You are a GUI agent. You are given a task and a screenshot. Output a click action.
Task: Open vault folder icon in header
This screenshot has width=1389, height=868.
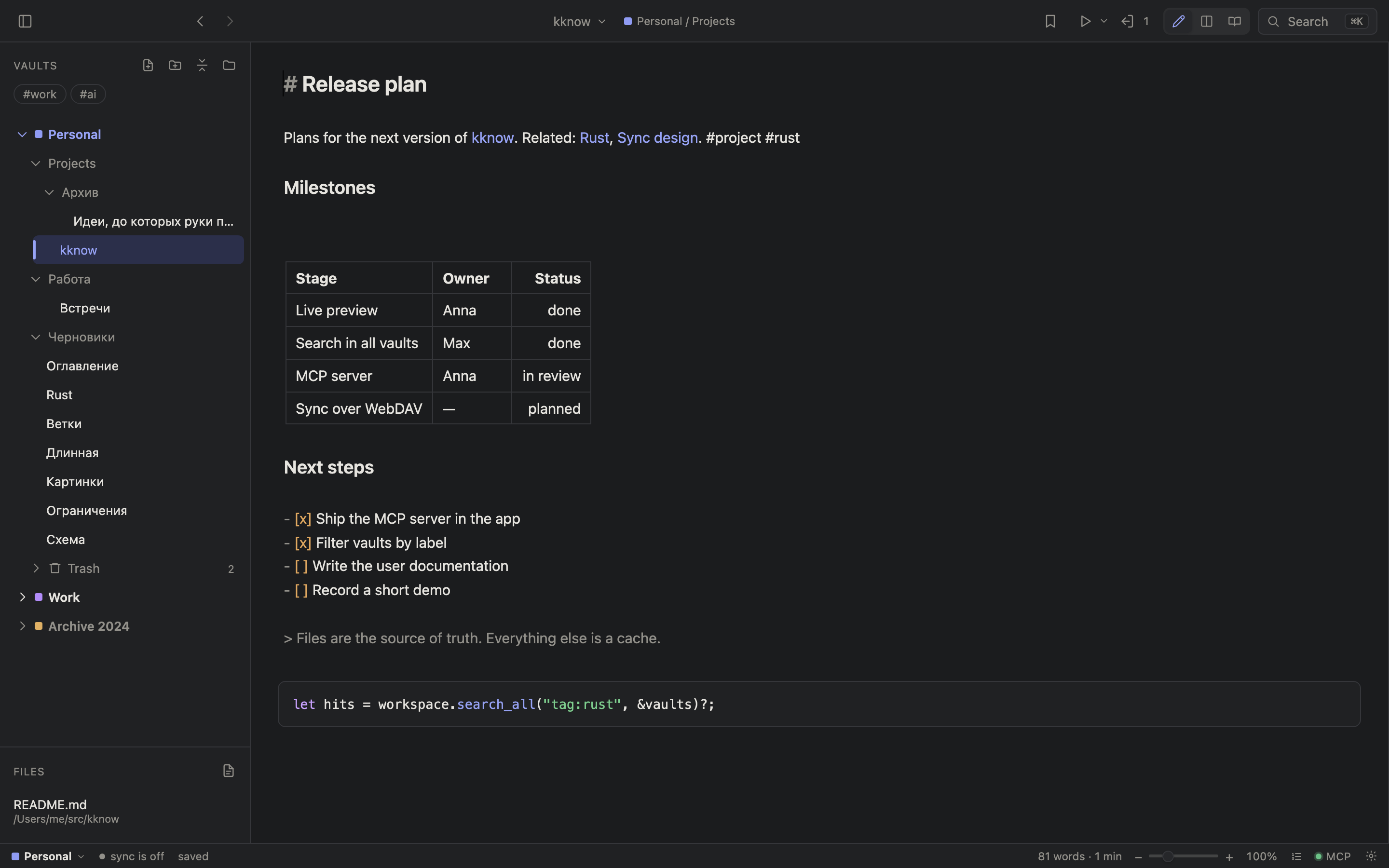[229, 65]
